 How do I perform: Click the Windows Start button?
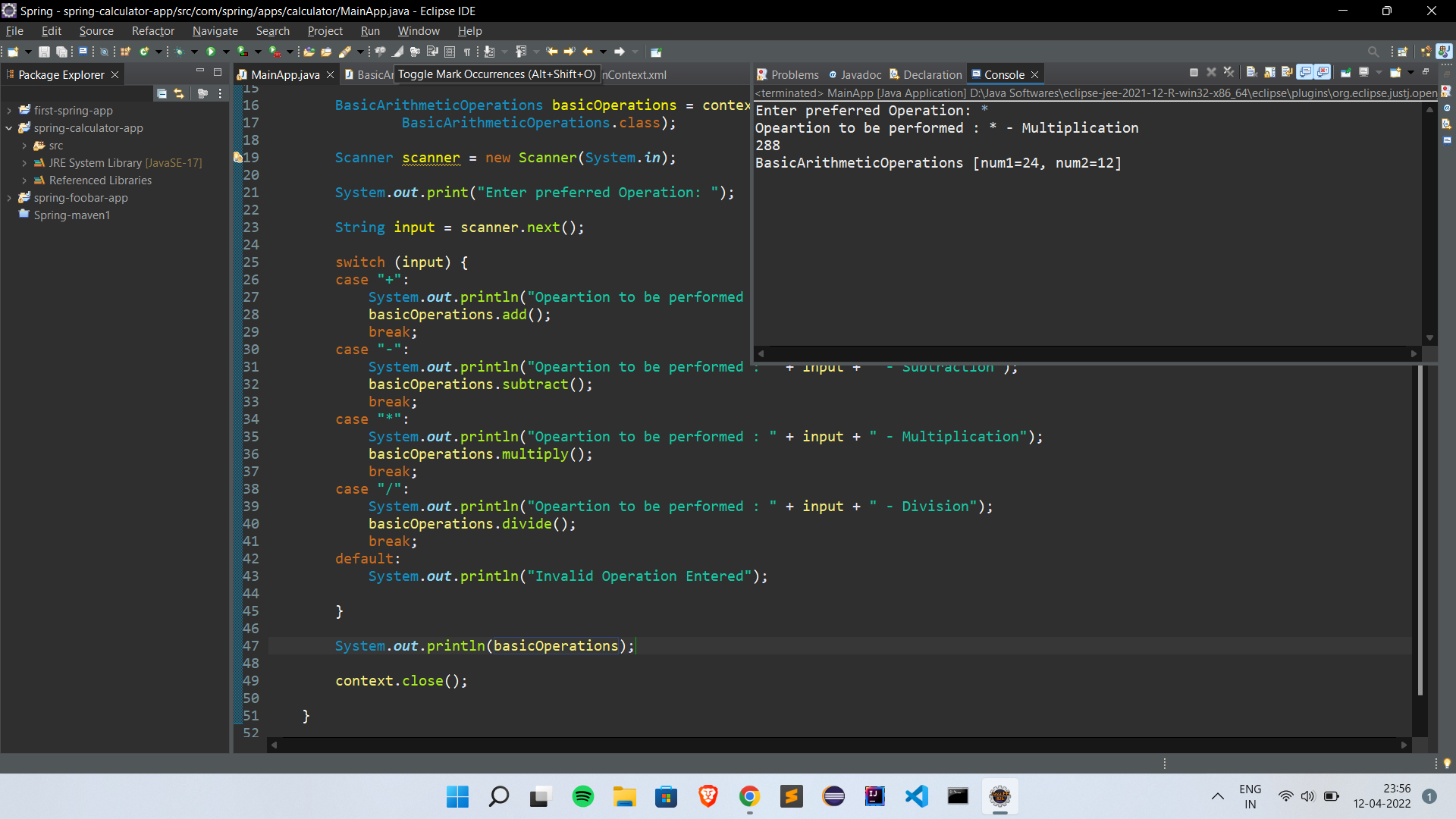coord(457,796)
